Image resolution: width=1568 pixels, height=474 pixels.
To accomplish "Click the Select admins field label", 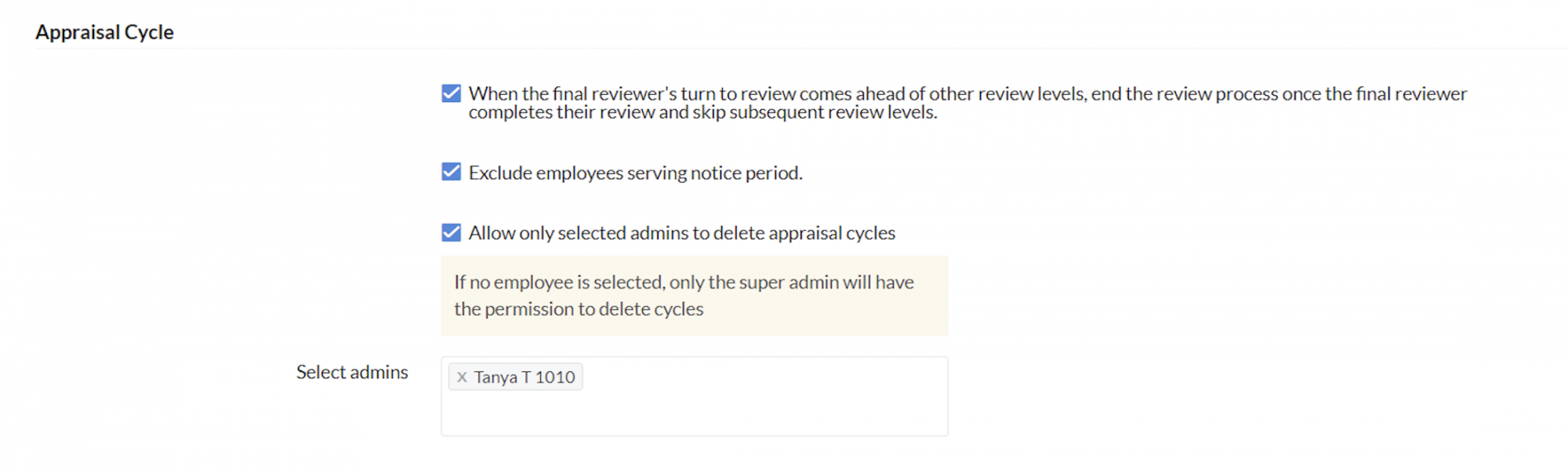I will pyautogui.click(x=352, y=372).
